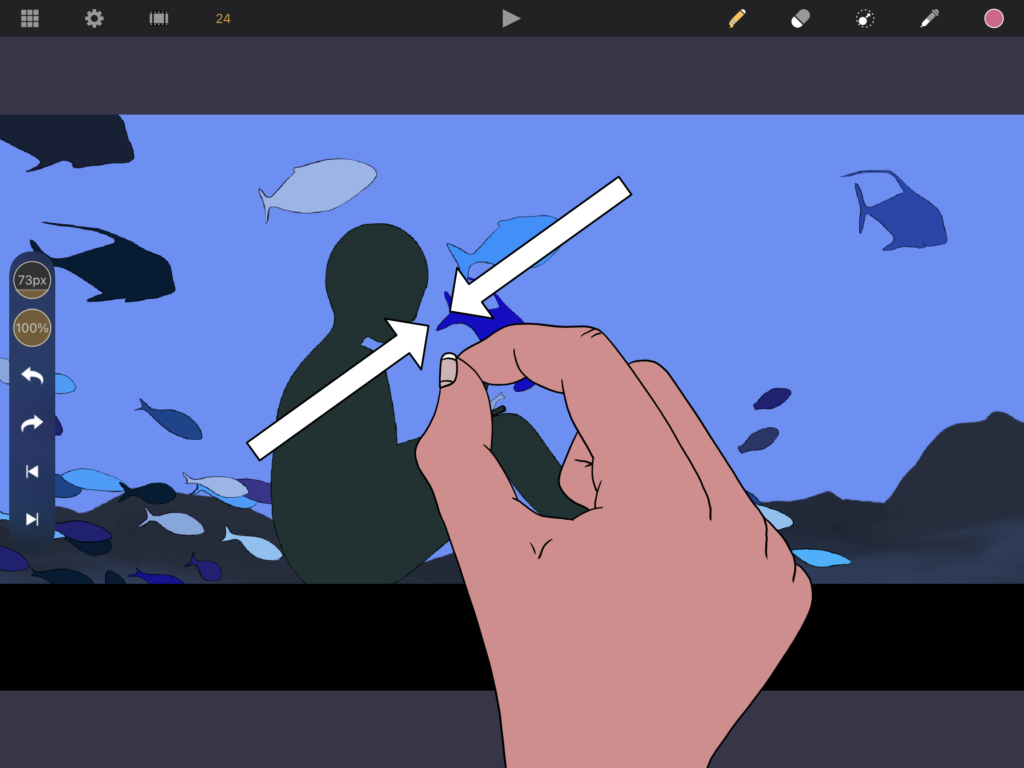Open the settings gear
This screenshot has height=768, width=1024.
coord(94,18)
